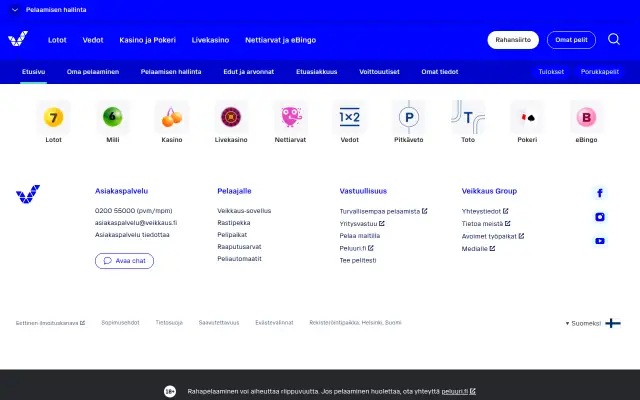Select the Etusivu tab
The height and width of the screenshot is (400, 640).
tap(33, 72)
